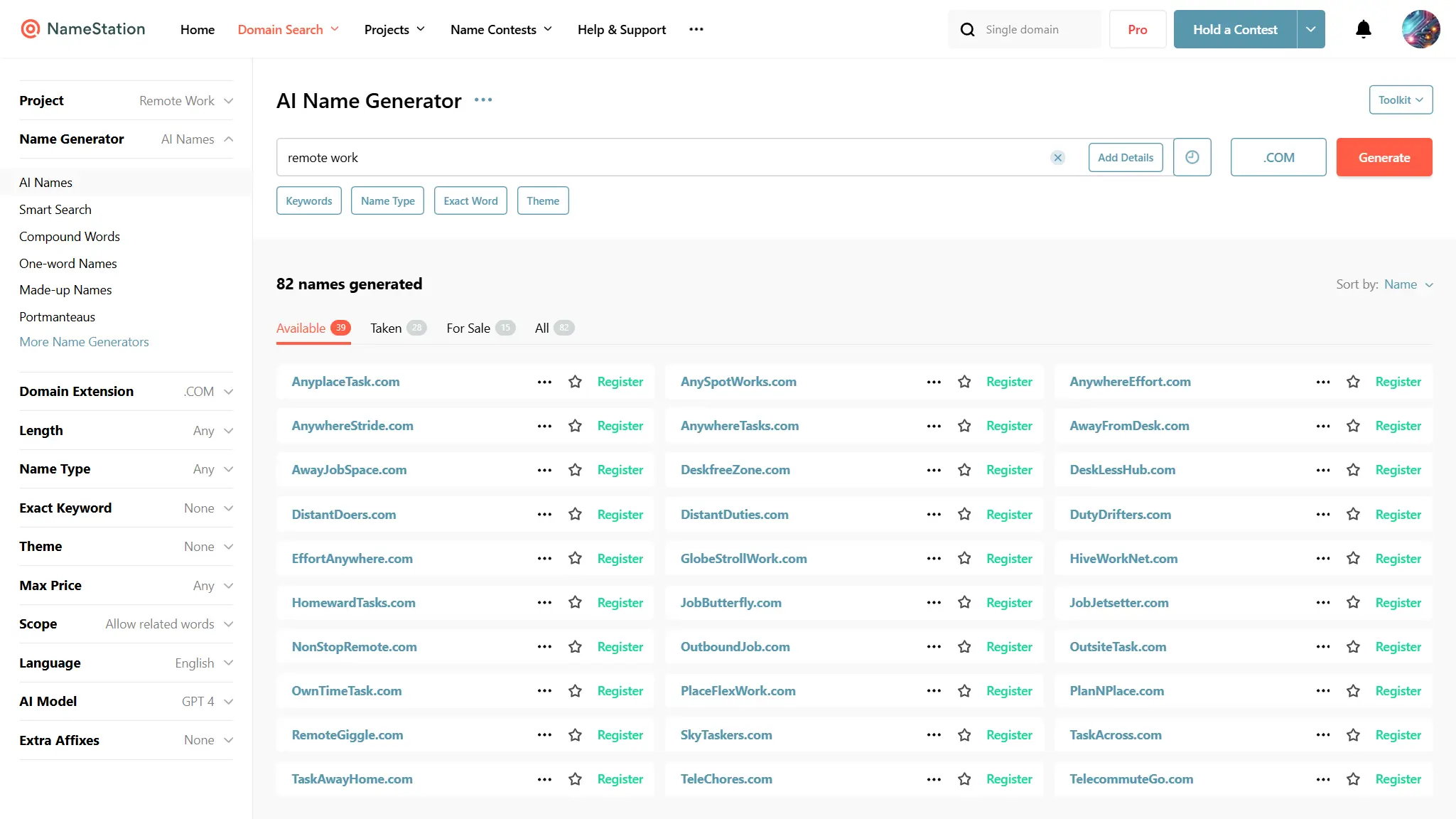Open more options for DistantDoers.com
Screen dimensions: 1456x819
click(544, 515)
